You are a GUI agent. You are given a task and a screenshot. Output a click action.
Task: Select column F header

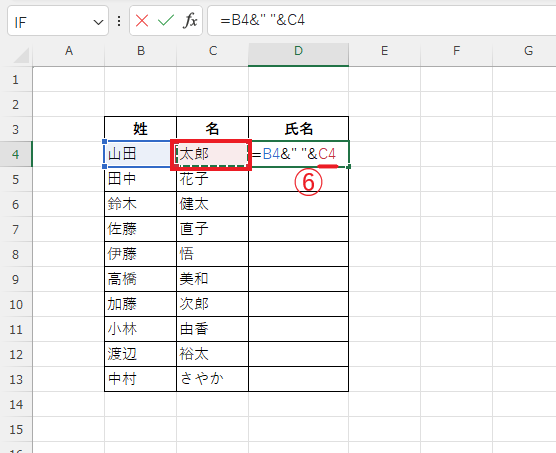coord(456,51)
